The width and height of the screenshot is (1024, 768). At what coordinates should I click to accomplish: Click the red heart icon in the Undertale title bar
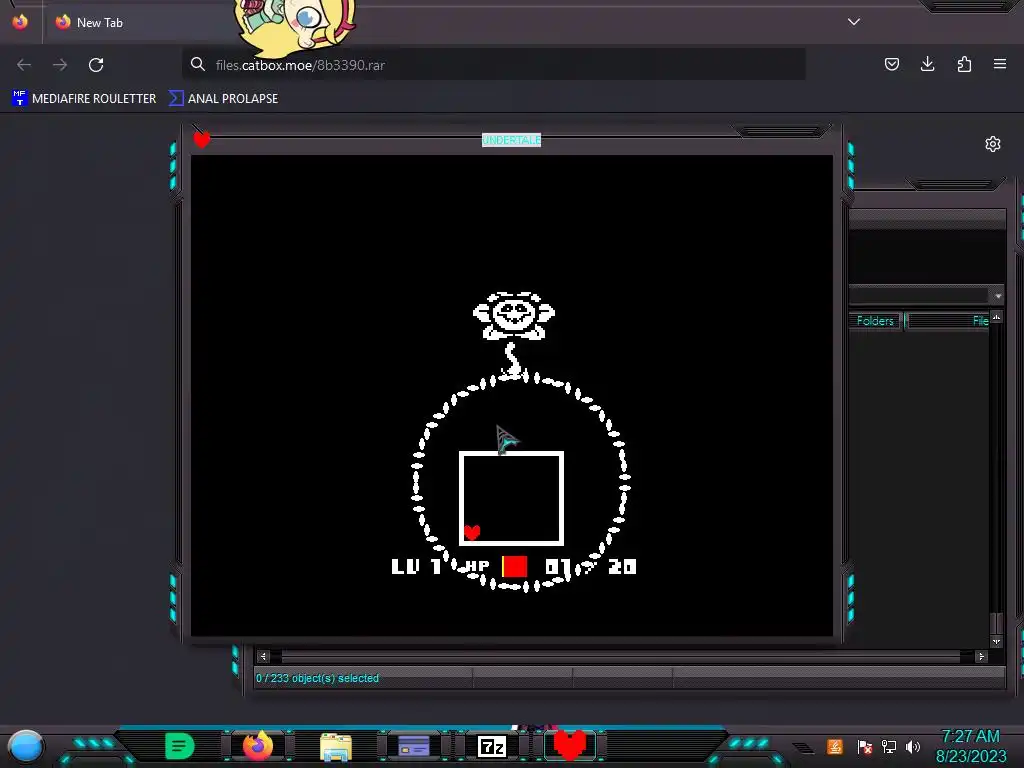(x=202, y=139)
